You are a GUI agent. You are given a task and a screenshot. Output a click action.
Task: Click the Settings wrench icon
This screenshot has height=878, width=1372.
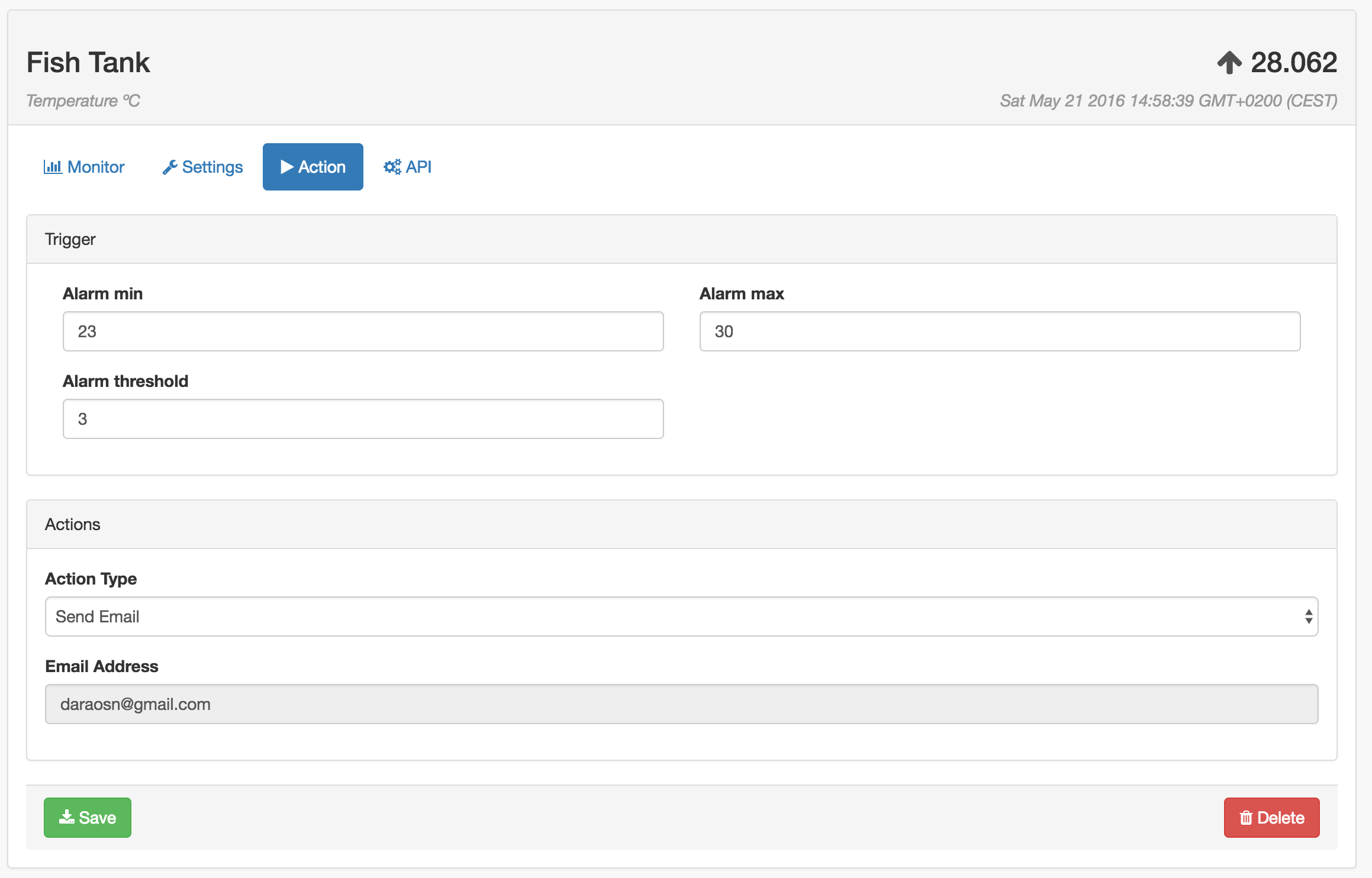(x=170, y=167)
